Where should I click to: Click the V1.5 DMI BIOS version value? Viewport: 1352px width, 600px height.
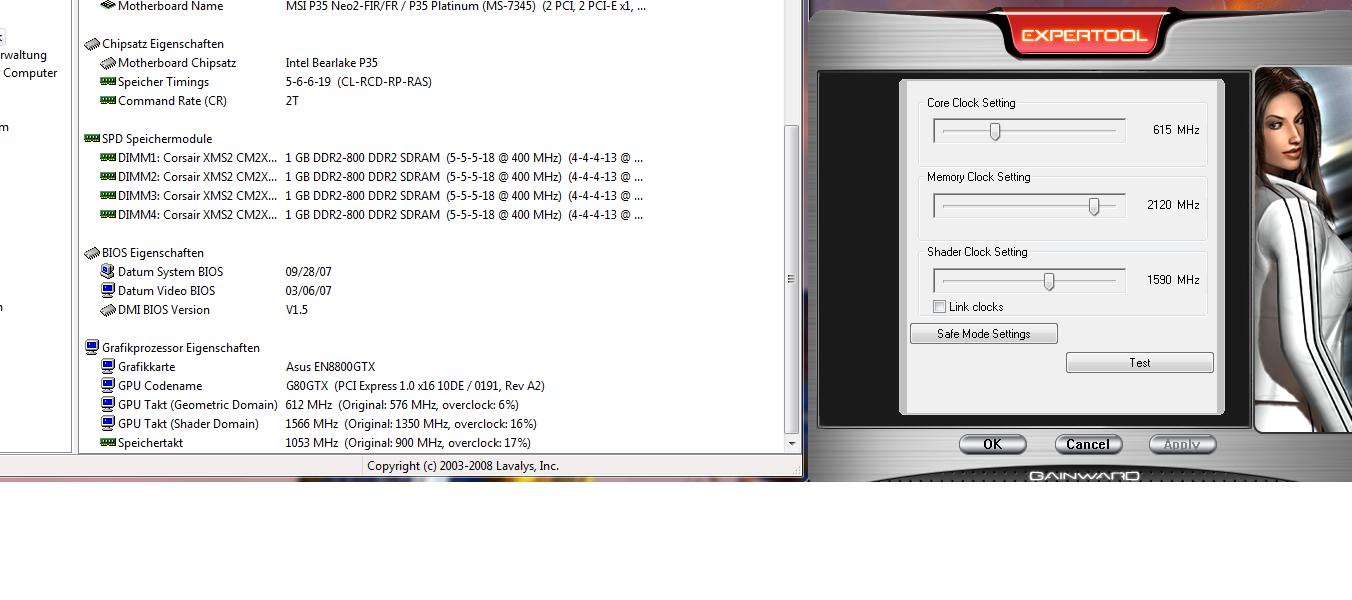click(296, 310)
